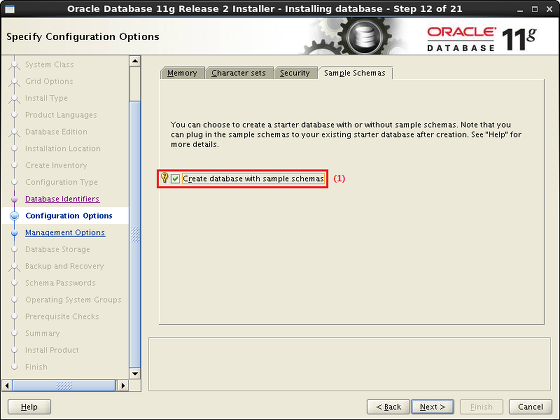Click the Finish step text in sidebar
This screenshot has width=560, height=420.
click(x=36, y=367)
